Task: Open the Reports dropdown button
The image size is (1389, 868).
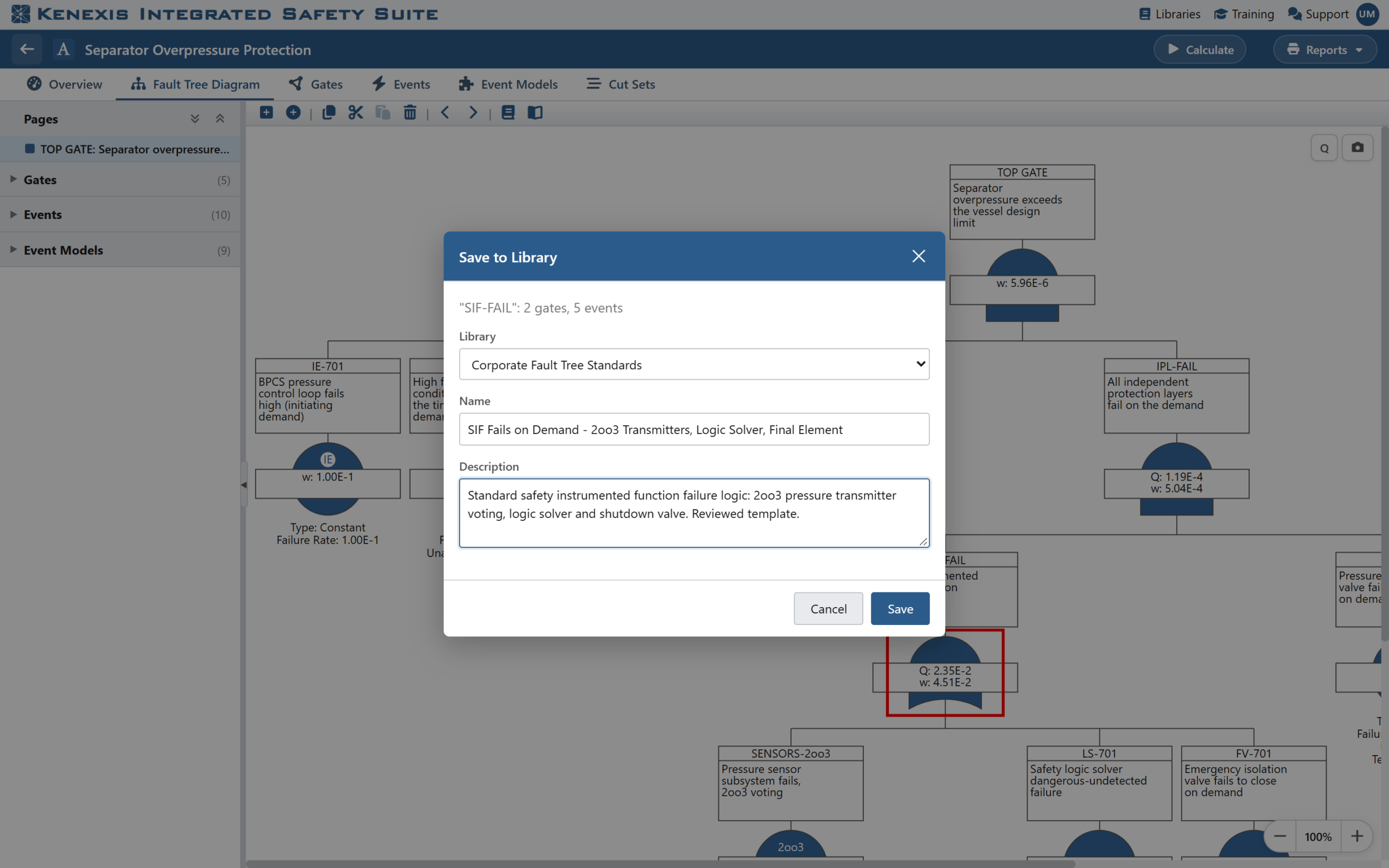Action: coord(1325,50)
